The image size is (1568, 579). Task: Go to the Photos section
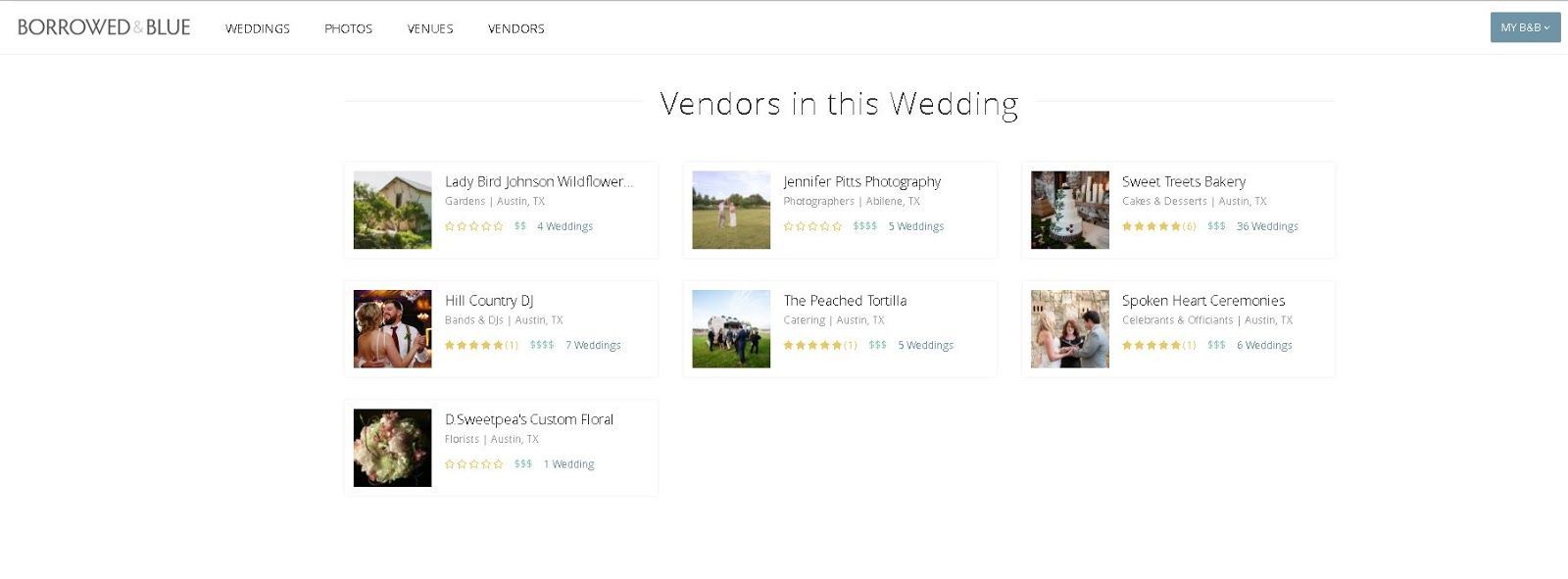348,28
